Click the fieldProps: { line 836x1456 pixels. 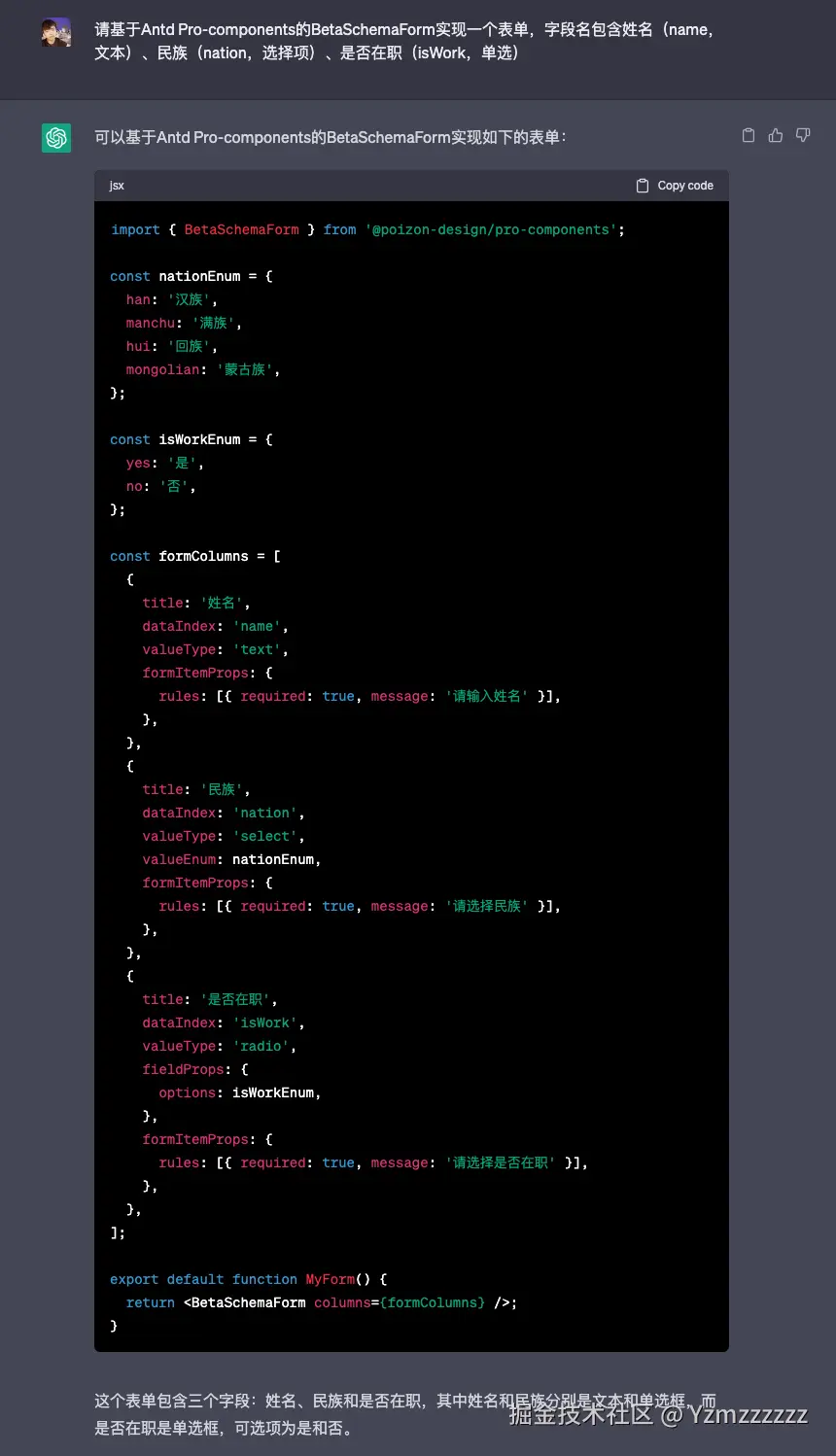pos(195,1069)
